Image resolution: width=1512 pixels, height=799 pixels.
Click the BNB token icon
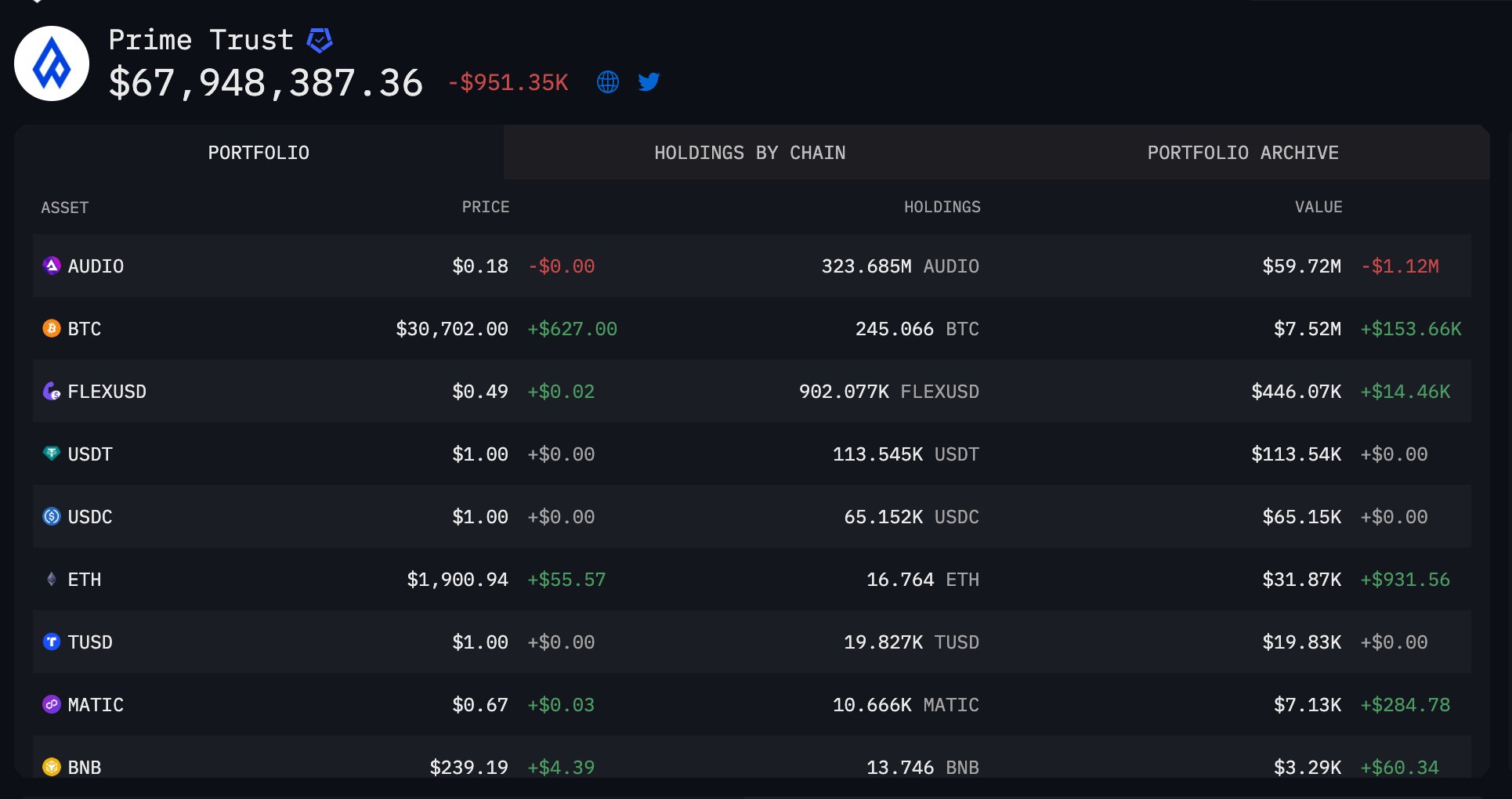click(52, 767)
